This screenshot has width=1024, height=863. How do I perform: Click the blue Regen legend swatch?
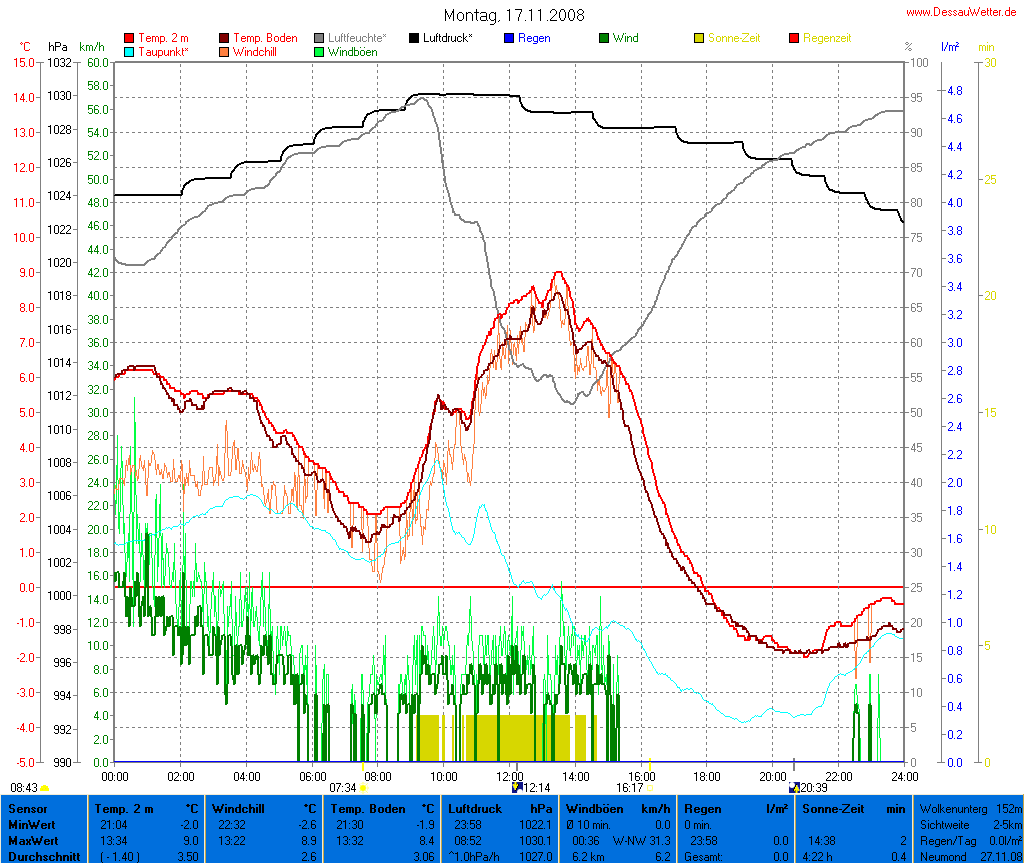coord(509,38)
